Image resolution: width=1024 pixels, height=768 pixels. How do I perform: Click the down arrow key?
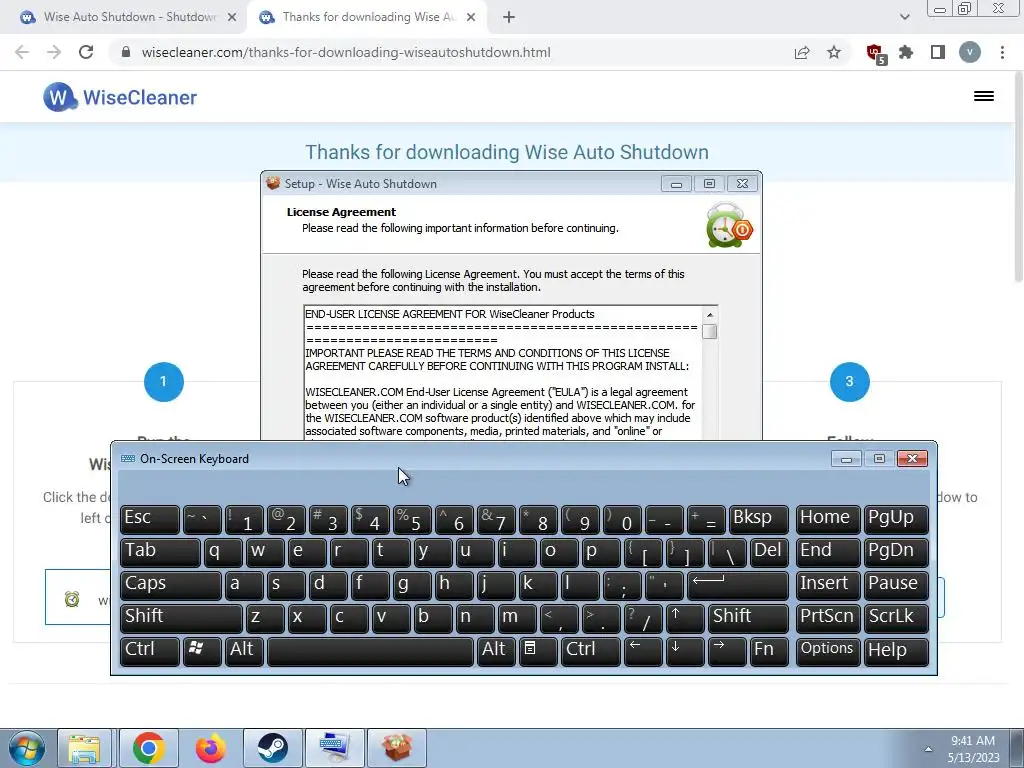(x=685, y=651)
